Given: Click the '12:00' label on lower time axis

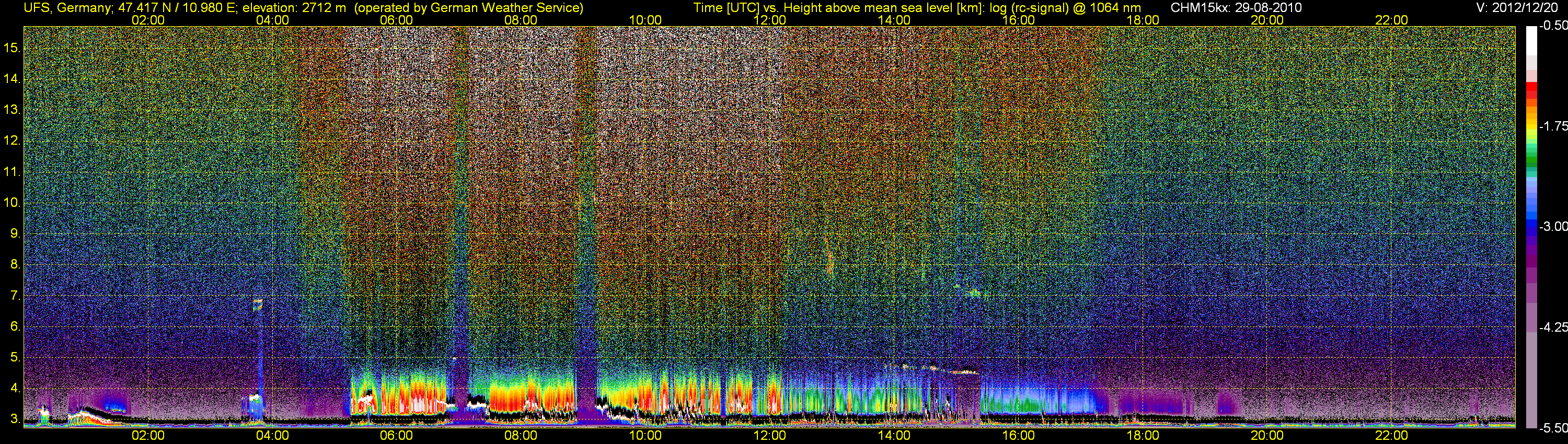Looking at the screenshot, I should 769,436.
